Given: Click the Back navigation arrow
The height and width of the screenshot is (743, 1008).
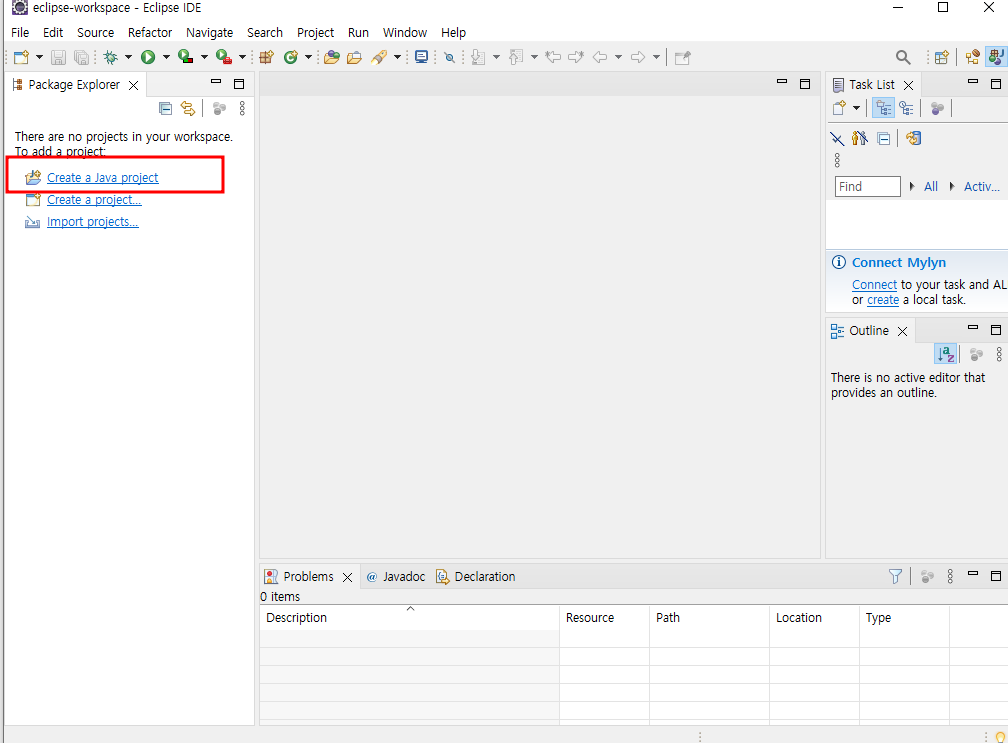Looking at the screenshot, I should tap(600, 57).
